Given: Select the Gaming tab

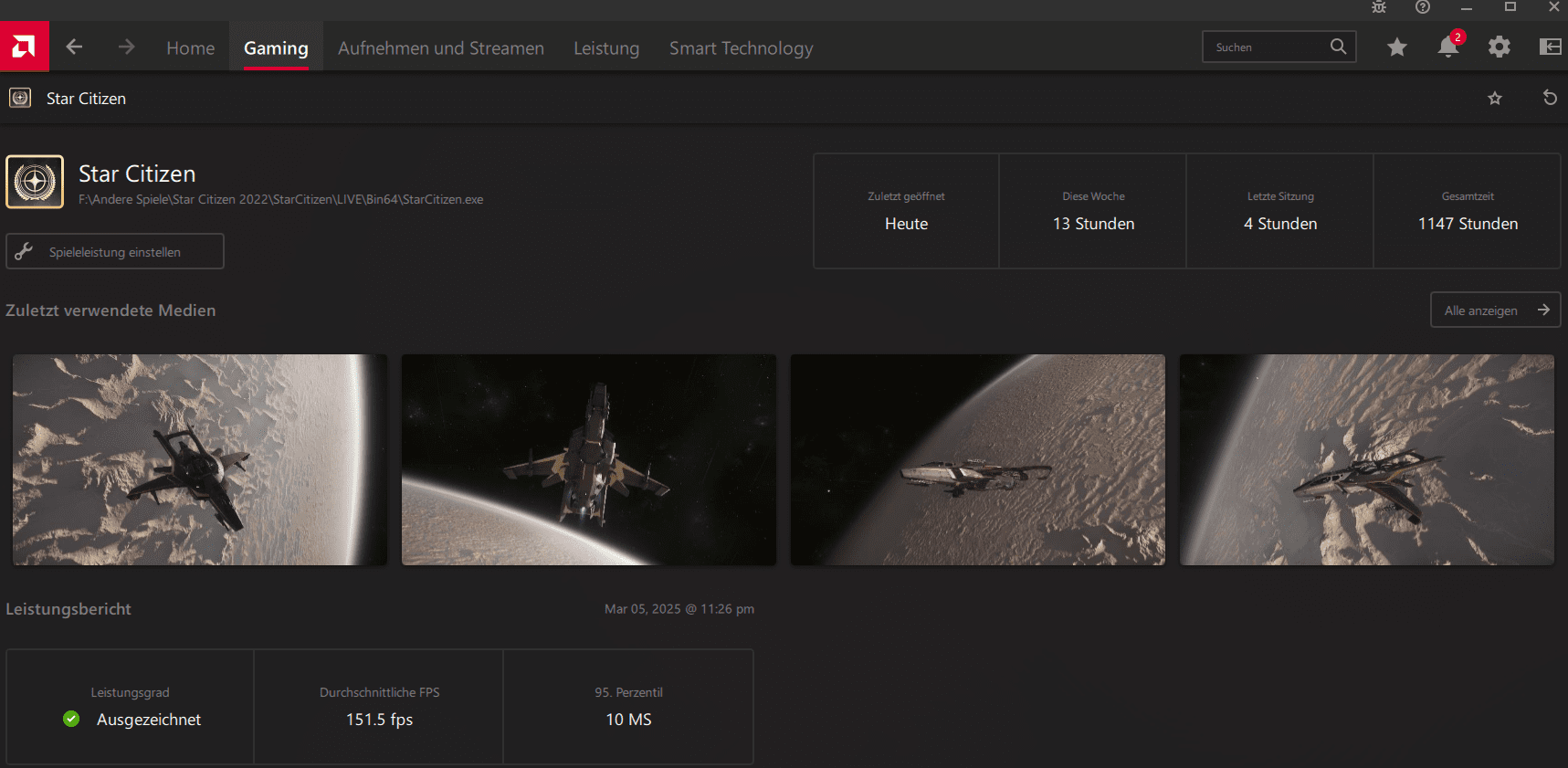Looking at the screenshot, I should (x=276, y=48).
